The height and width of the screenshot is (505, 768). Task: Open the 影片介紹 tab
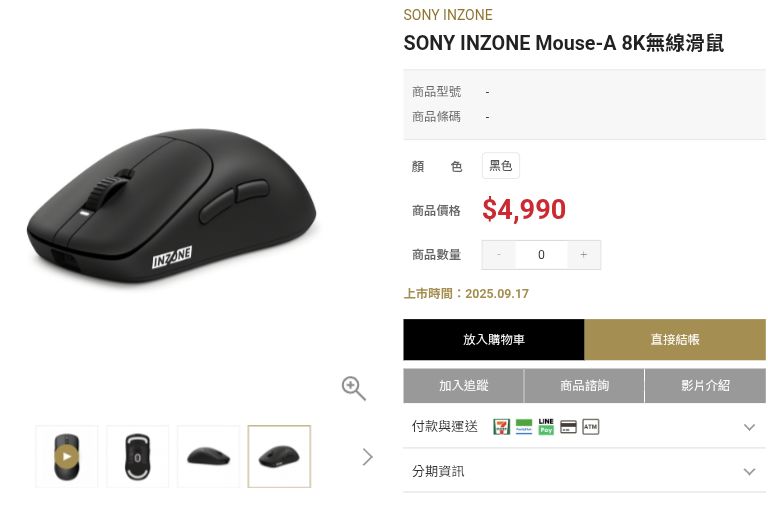click(x=705, y=385)
